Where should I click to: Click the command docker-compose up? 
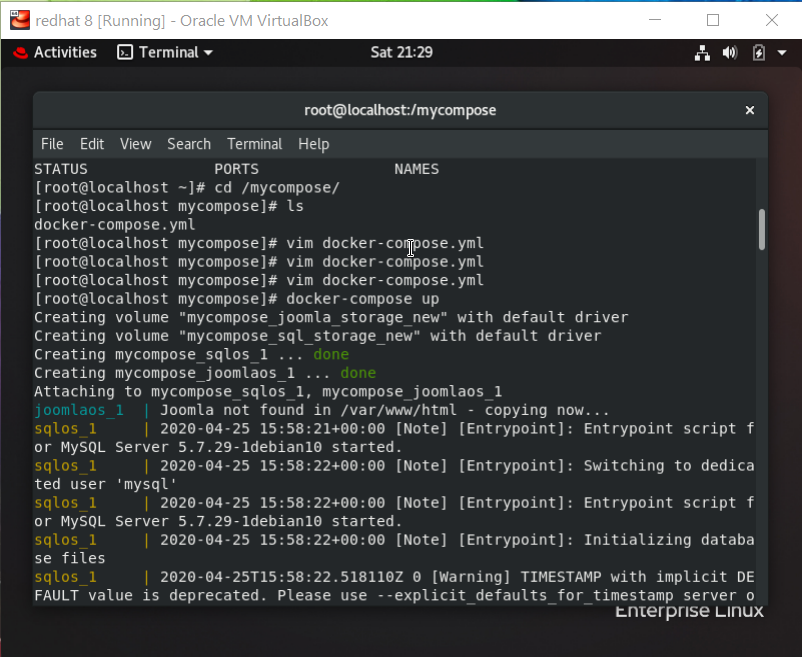tap(363, 299)
